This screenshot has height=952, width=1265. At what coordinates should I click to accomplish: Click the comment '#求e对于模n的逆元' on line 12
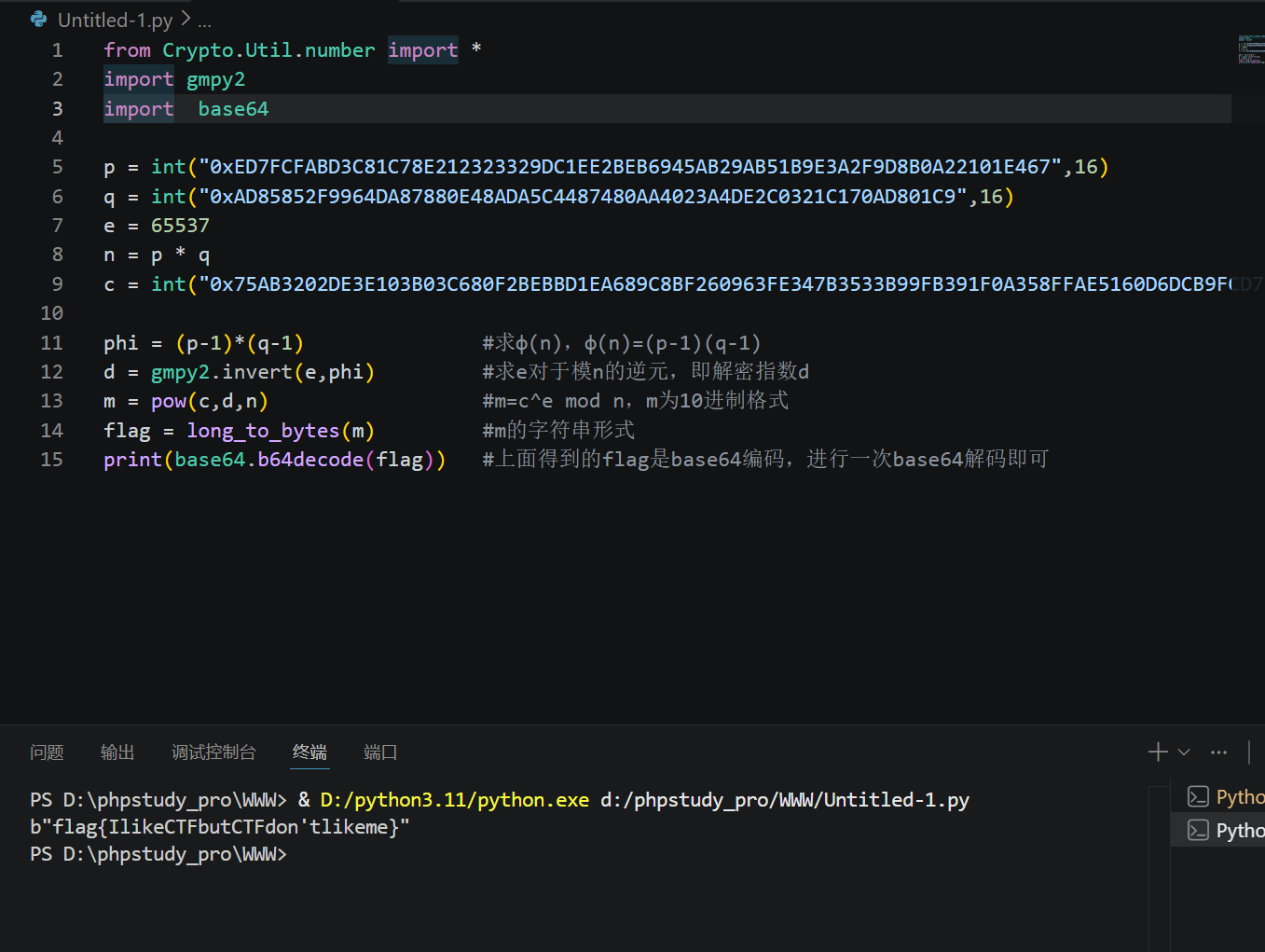tap(572, 372)
